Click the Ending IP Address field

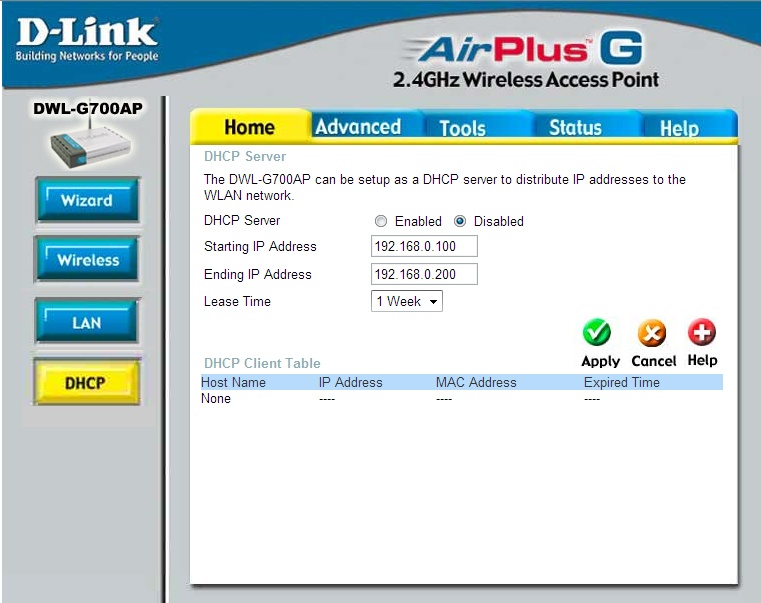click(x=424, y=274)
